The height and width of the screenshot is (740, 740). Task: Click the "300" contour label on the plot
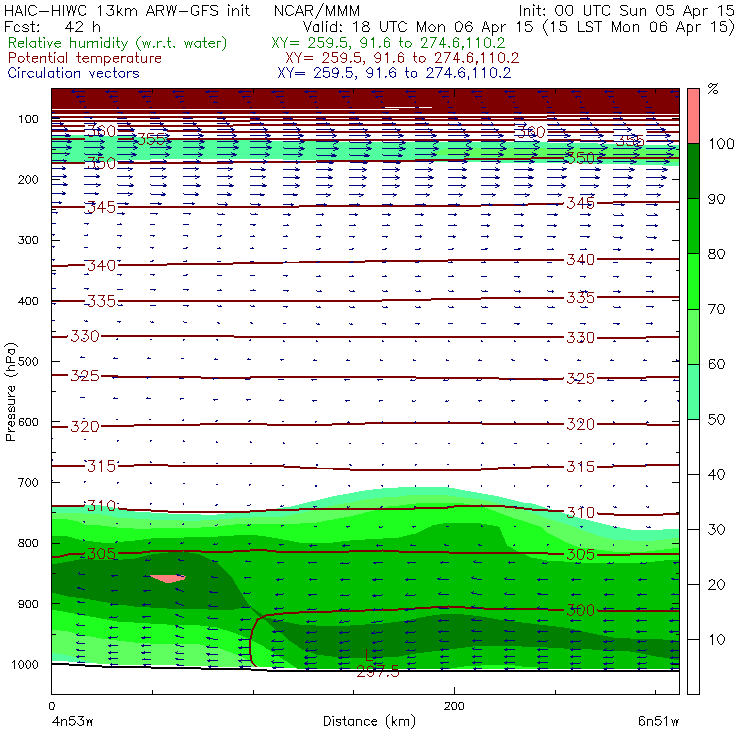[580, 610]
